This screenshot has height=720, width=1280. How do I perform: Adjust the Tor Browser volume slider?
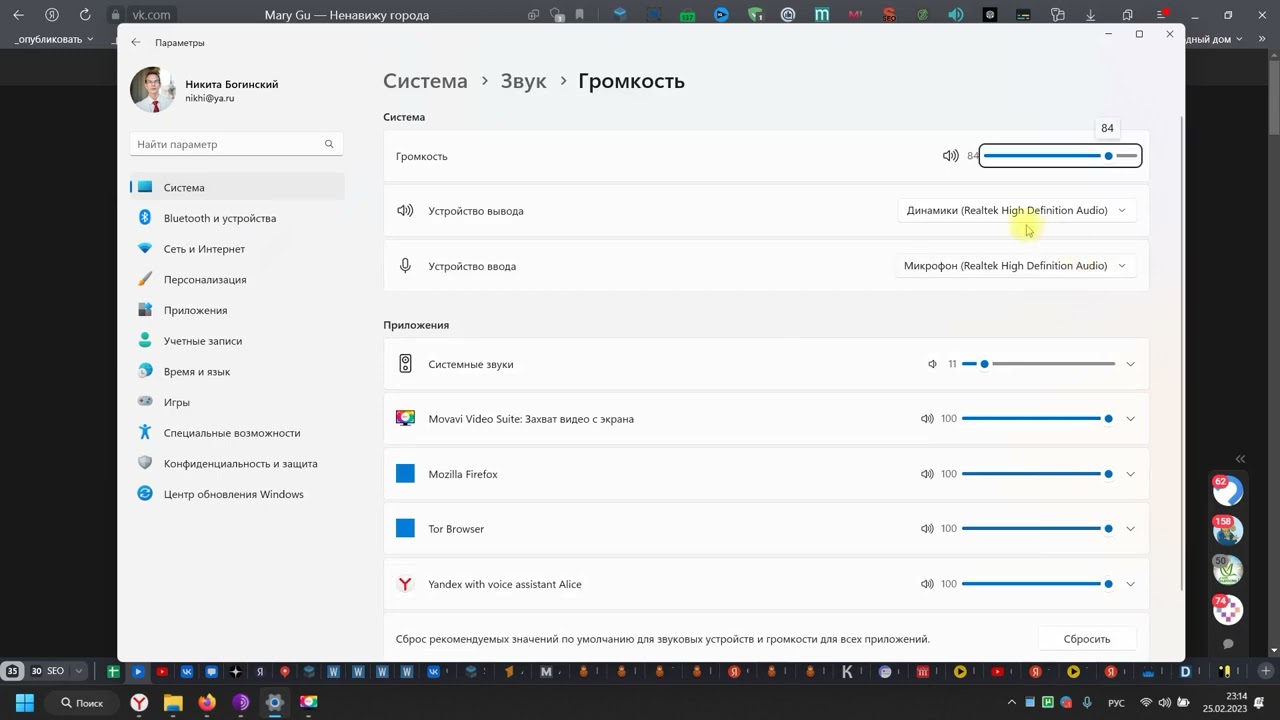click(1038, 529)
